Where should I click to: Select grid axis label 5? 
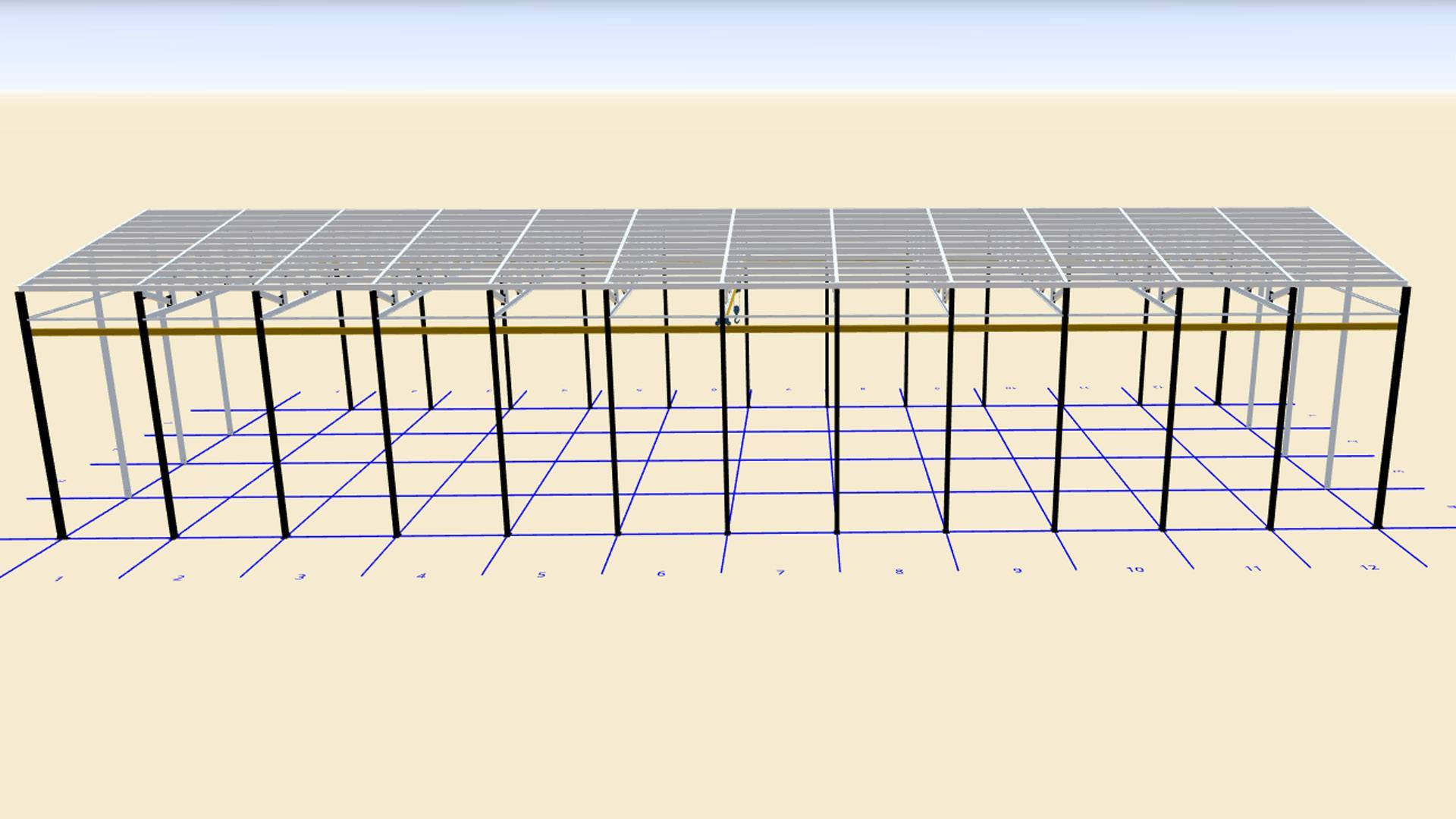pyautogui.click(x=541, y=575)
